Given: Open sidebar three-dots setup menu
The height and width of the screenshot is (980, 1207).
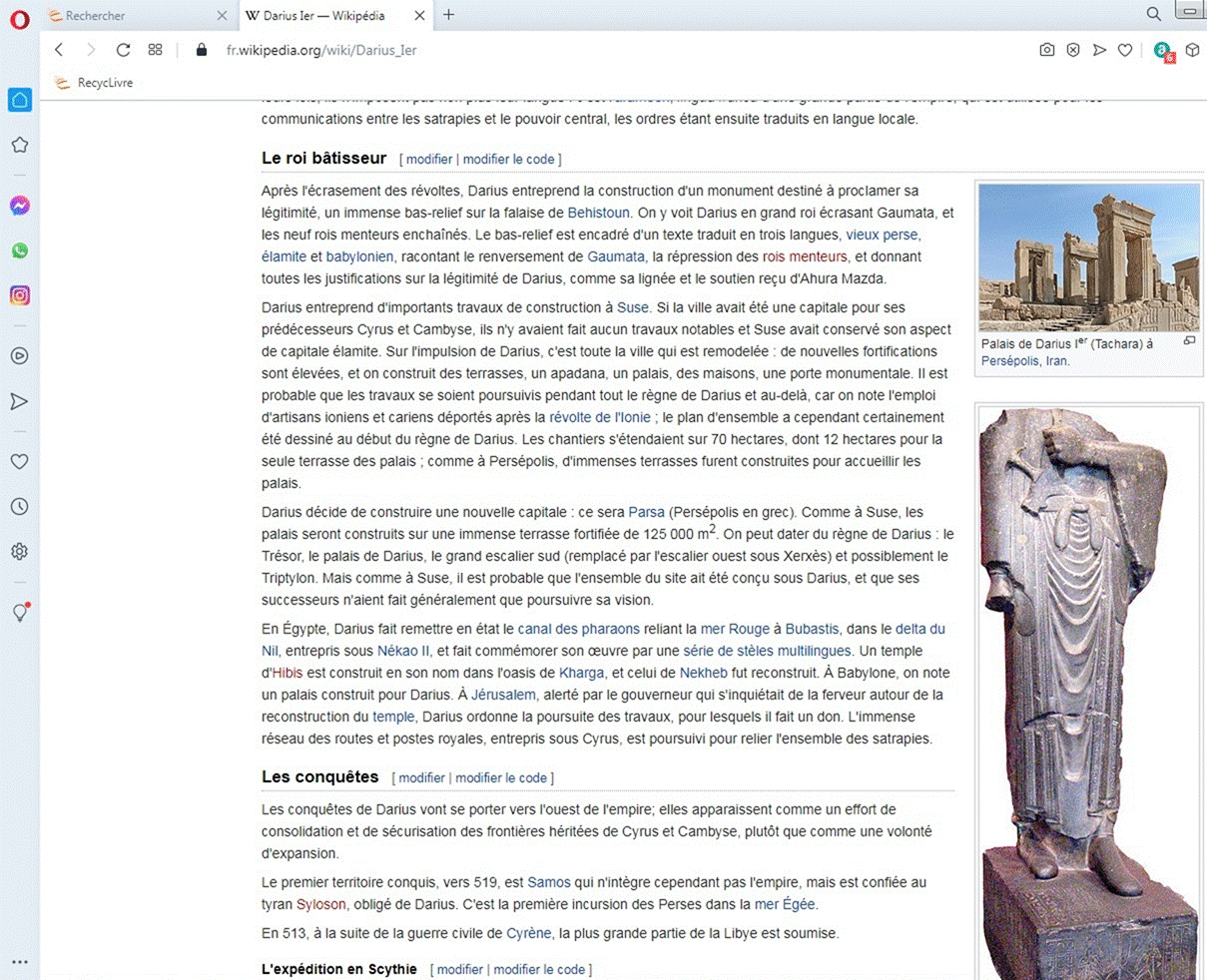Looking at the screenshot, I should (20, 963).
